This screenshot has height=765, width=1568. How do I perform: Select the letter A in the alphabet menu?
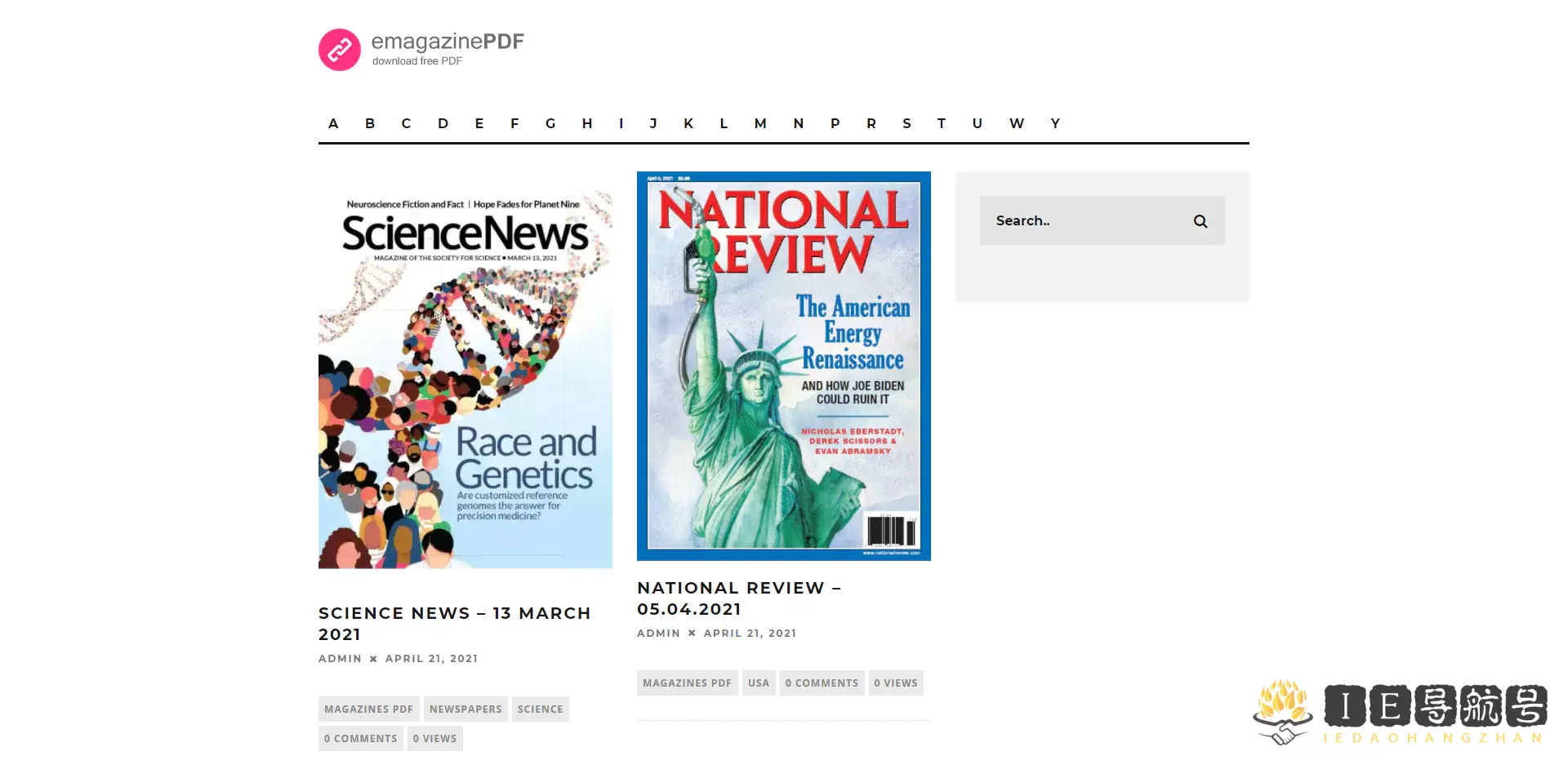click(333, 123)
